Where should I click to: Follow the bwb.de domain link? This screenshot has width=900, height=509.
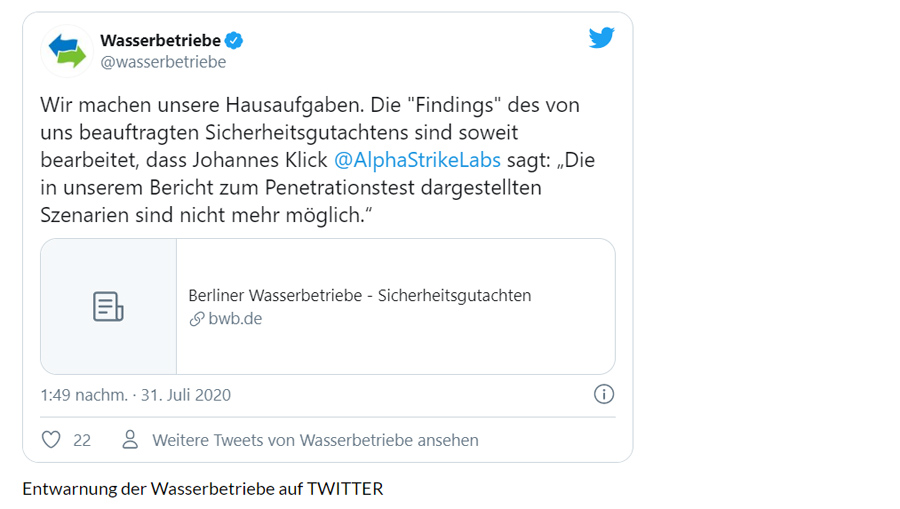point(235,319)
